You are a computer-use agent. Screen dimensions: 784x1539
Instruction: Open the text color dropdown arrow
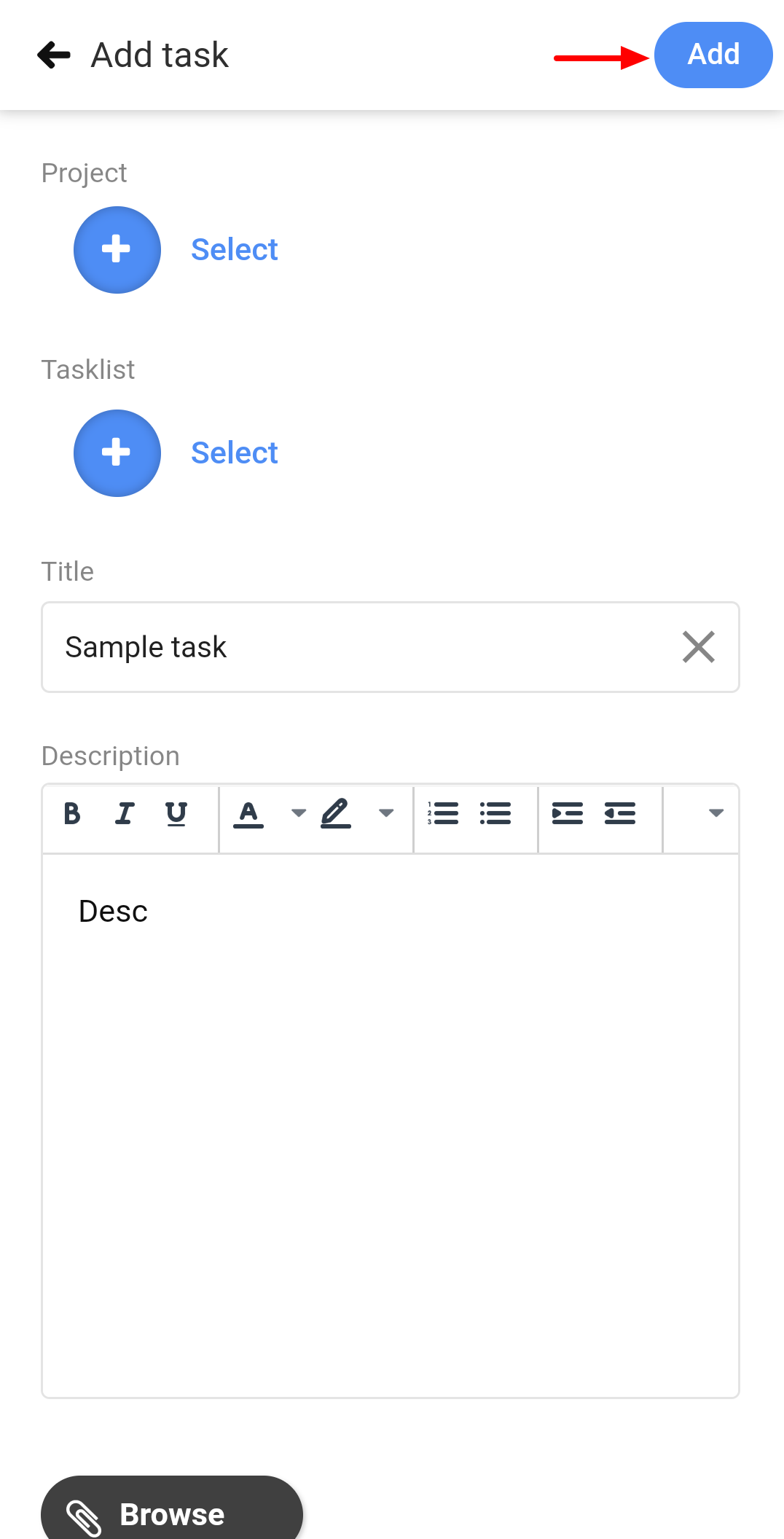[299, 813]
